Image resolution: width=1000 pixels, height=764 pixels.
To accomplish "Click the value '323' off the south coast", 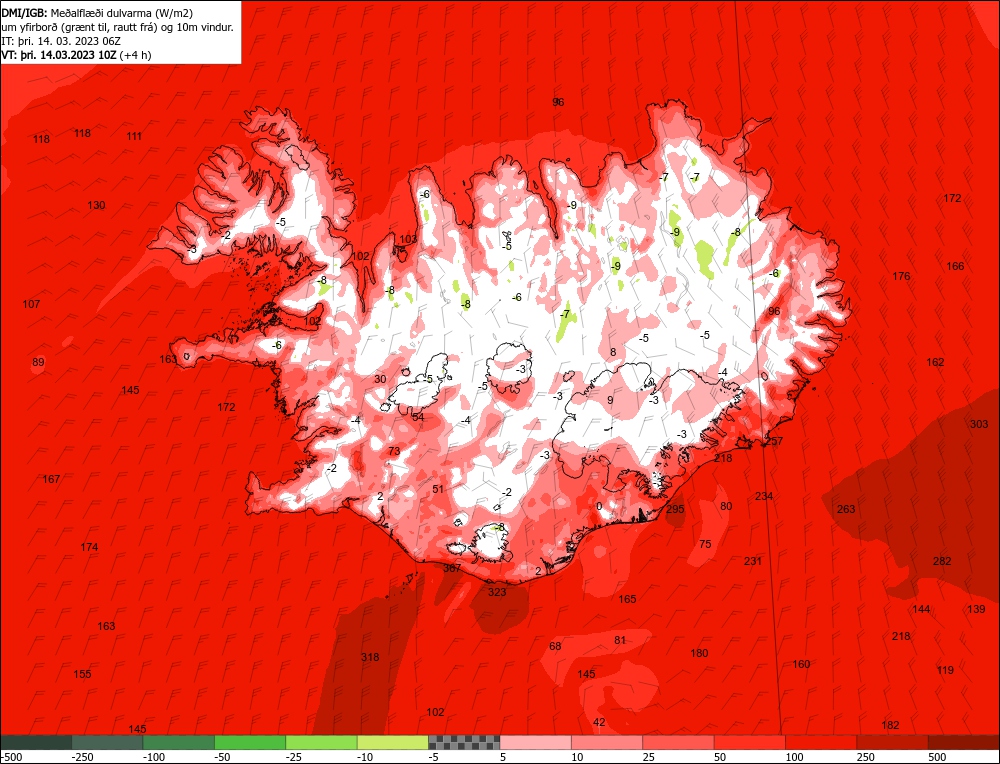I will (497, 592).
